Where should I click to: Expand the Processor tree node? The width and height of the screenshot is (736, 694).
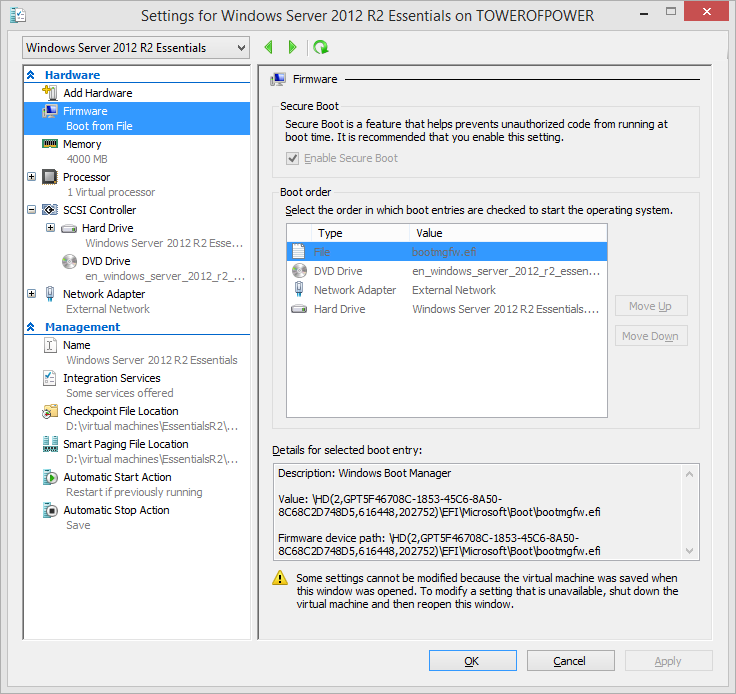(32, 177)
